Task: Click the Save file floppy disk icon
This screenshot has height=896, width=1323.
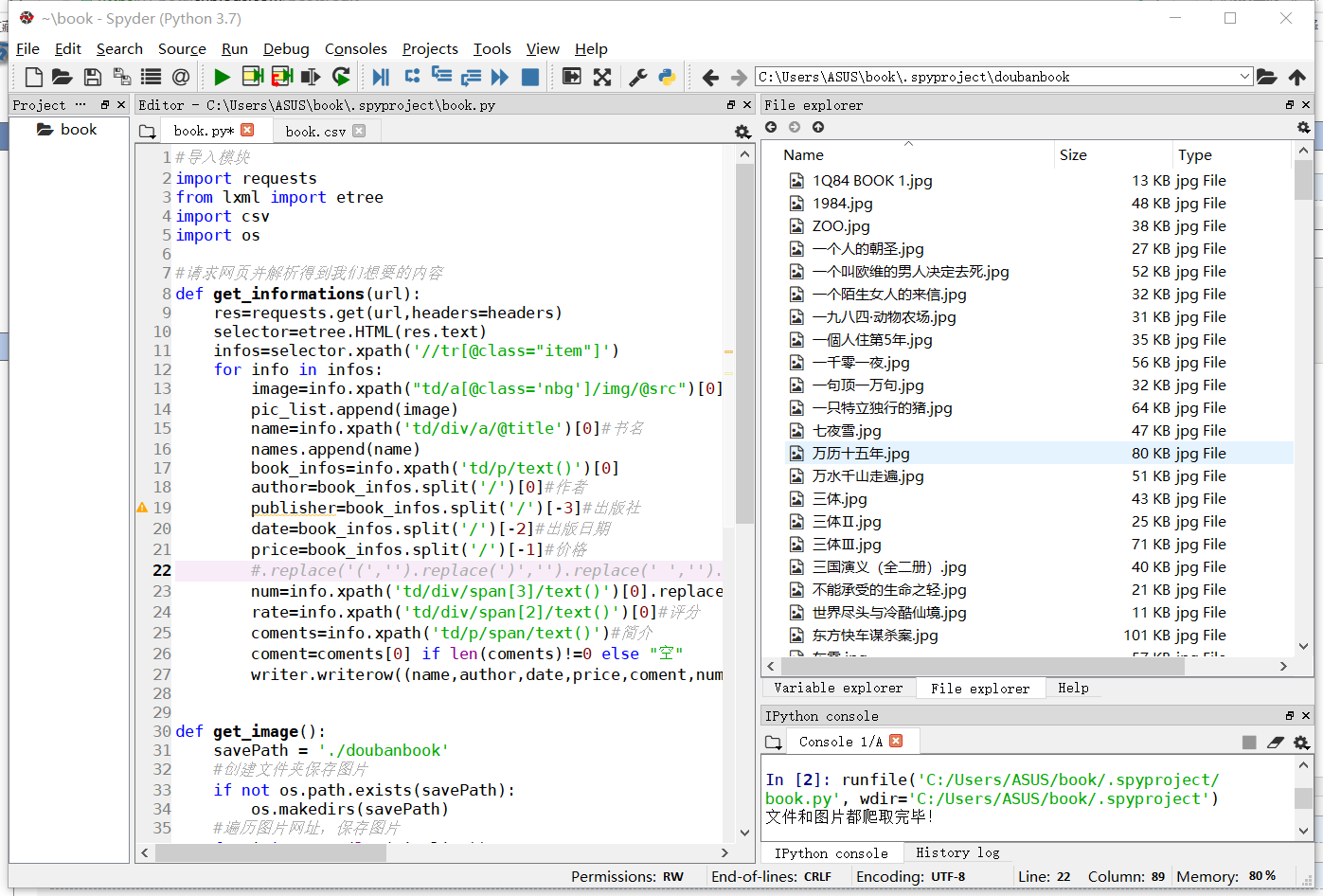Action: click(92, 77)
